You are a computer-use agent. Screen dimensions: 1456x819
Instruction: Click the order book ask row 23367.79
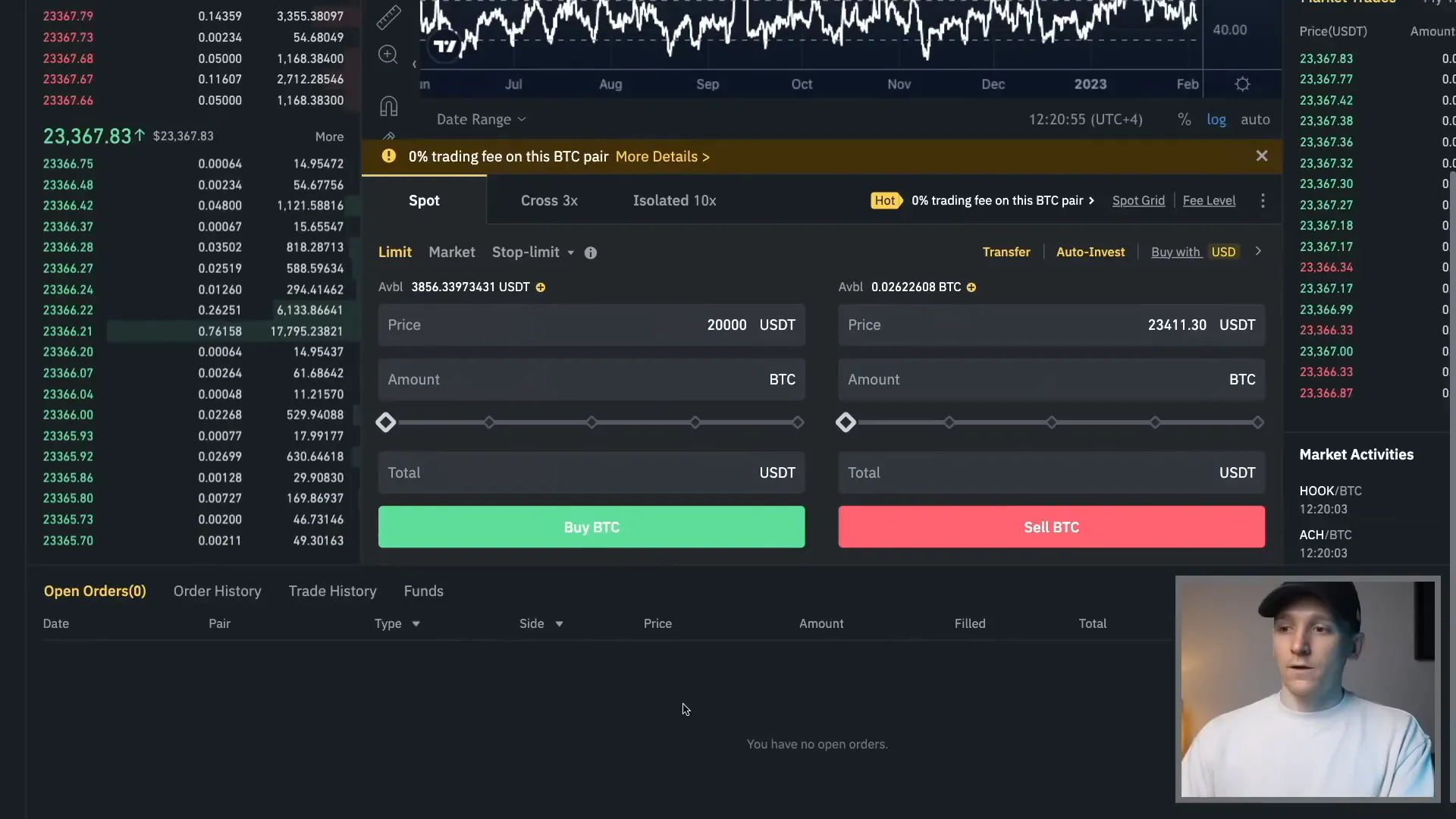click(x=193, y=16)
